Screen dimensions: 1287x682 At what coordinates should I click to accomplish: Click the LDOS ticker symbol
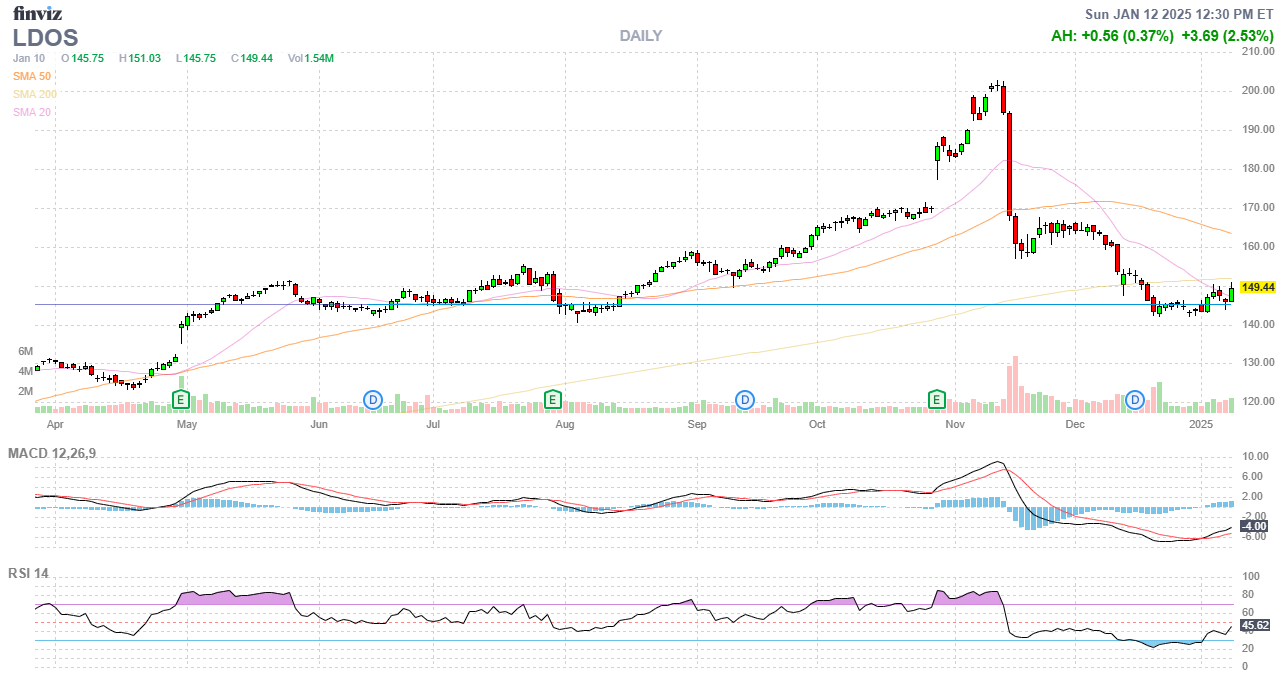point(45,37)
